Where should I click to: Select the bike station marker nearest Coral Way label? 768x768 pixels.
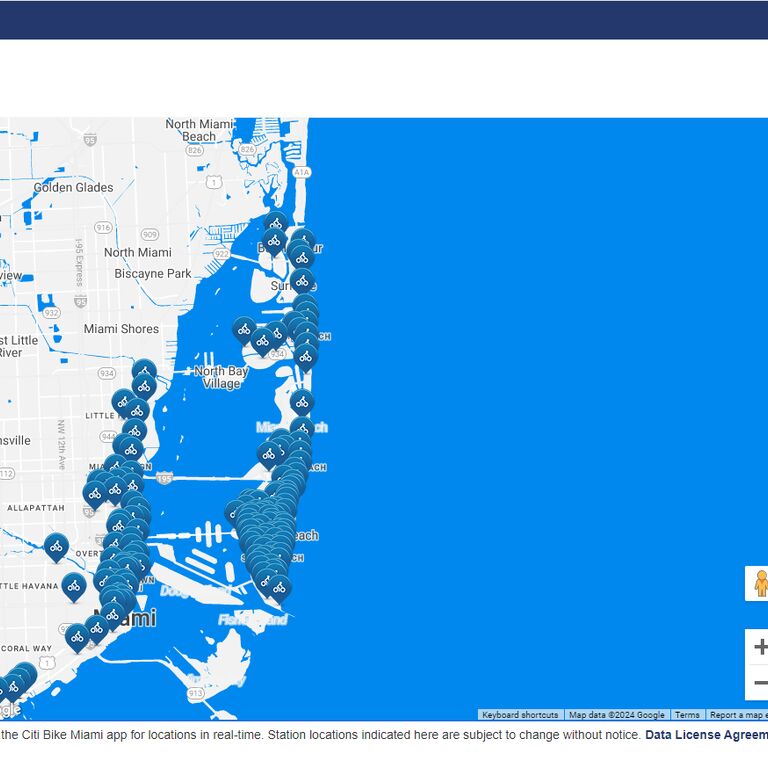click(x=77, y=637)
